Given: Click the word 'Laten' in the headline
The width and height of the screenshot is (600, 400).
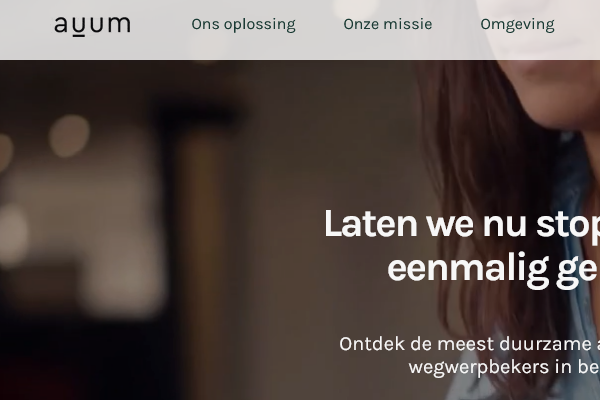Looking at the screenshot, I should (370, 224).
